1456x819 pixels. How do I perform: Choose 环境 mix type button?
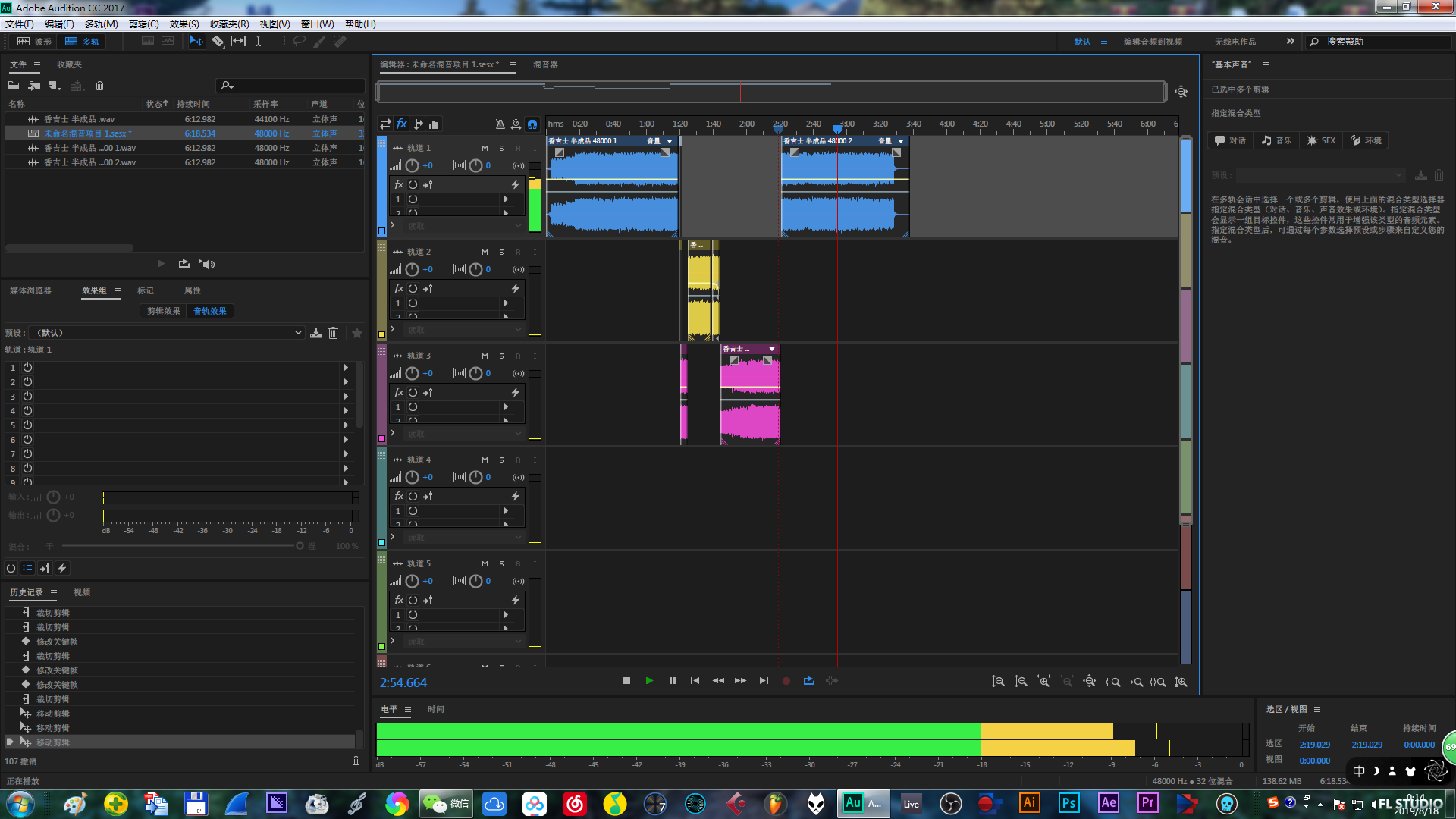click(x=1367, y=140)
